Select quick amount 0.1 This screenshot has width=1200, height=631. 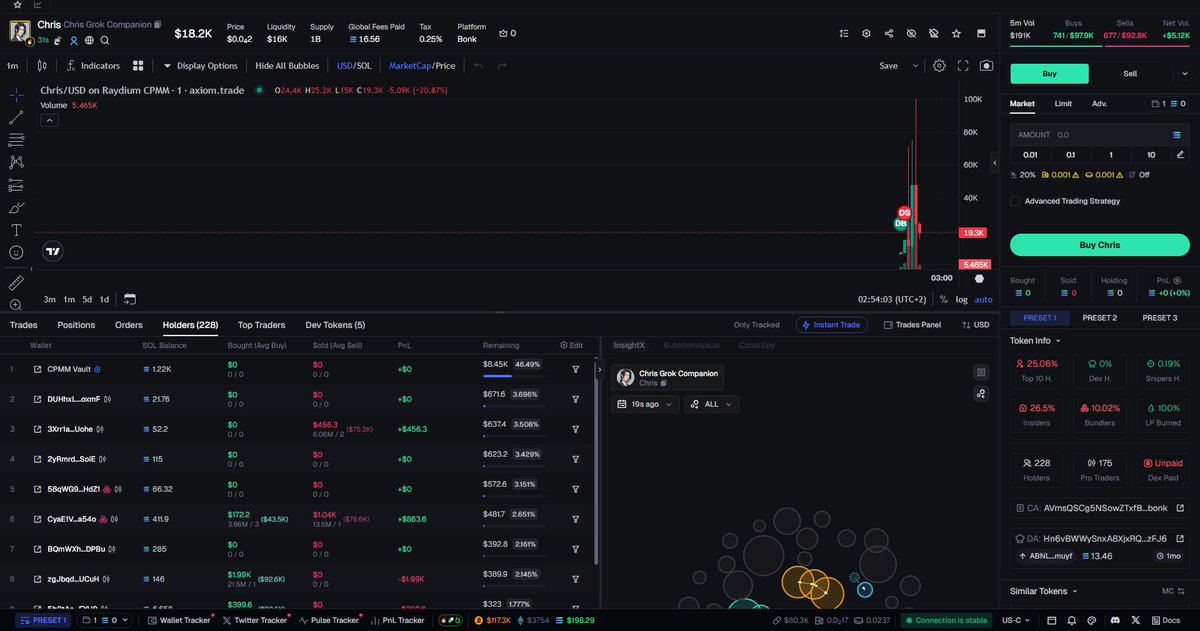pos(1070,155)
